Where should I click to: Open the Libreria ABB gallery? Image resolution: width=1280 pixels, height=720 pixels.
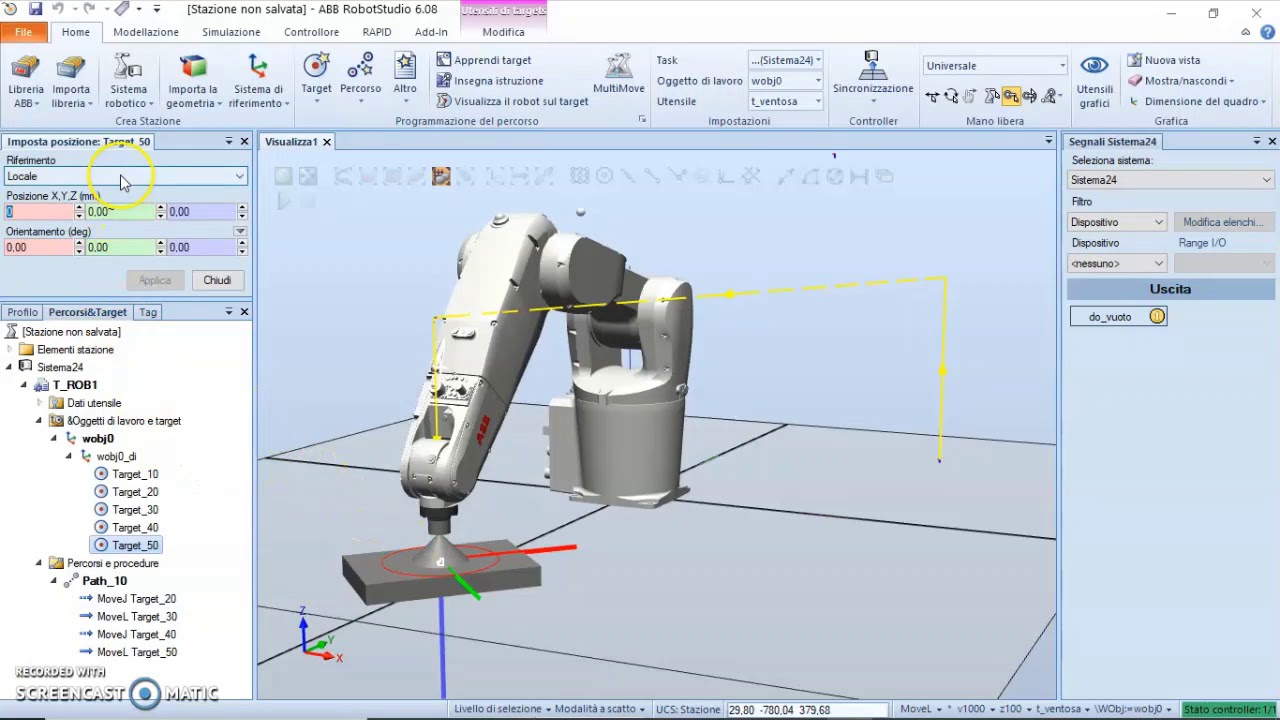[x=26, y=81]
